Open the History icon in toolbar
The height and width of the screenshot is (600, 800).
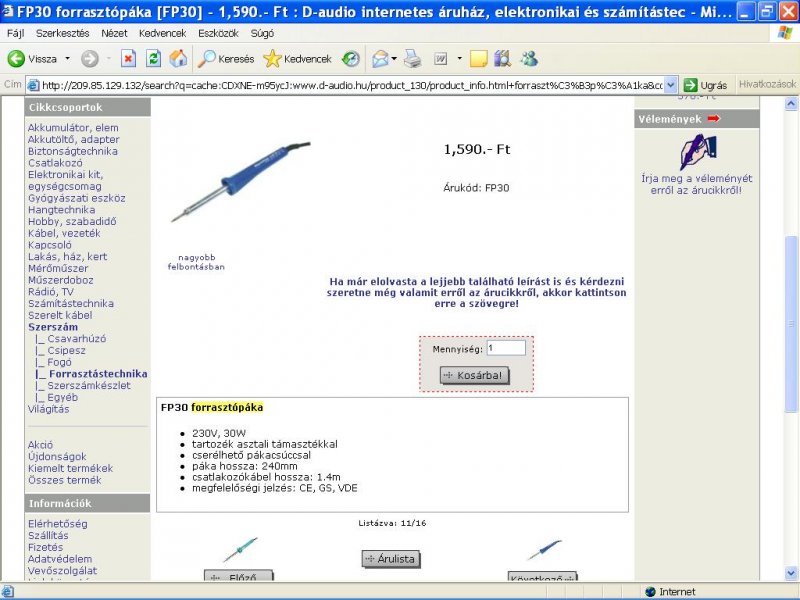(x=351, y=59)
